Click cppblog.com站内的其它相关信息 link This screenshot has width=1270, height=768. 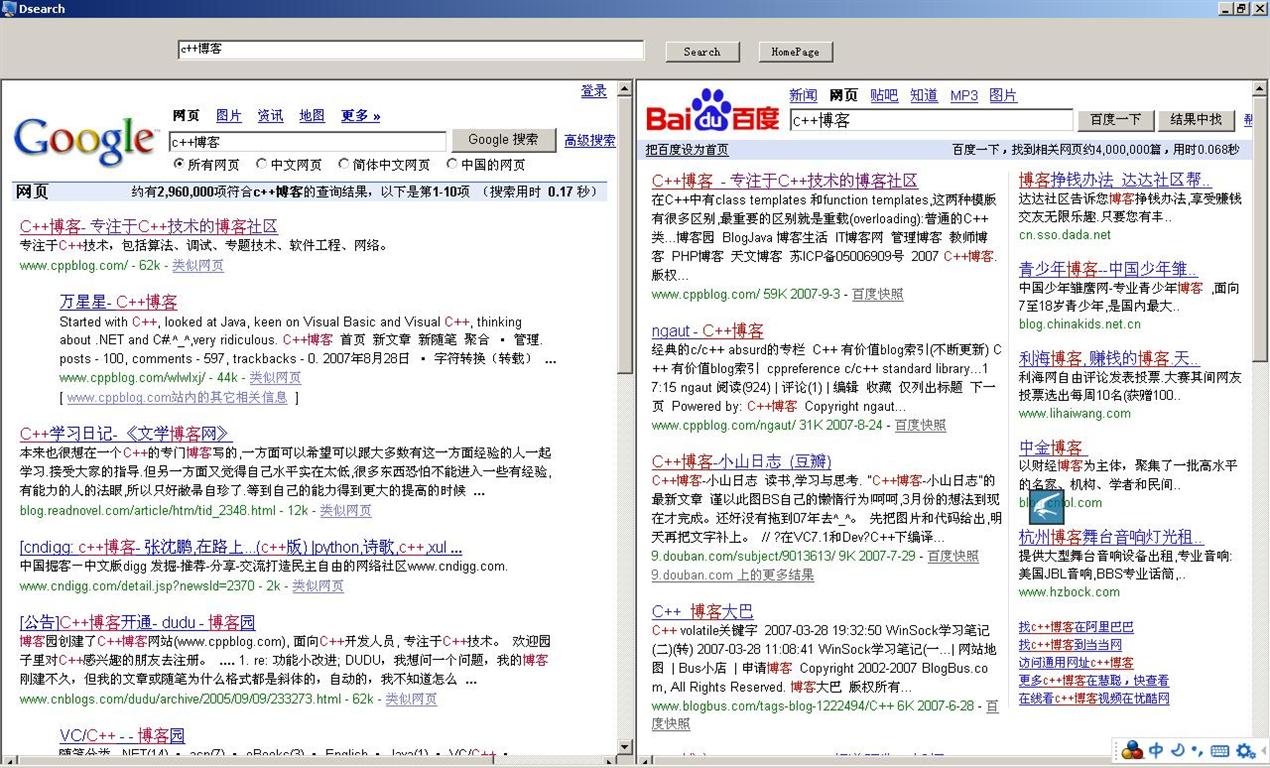coord(177,398)
